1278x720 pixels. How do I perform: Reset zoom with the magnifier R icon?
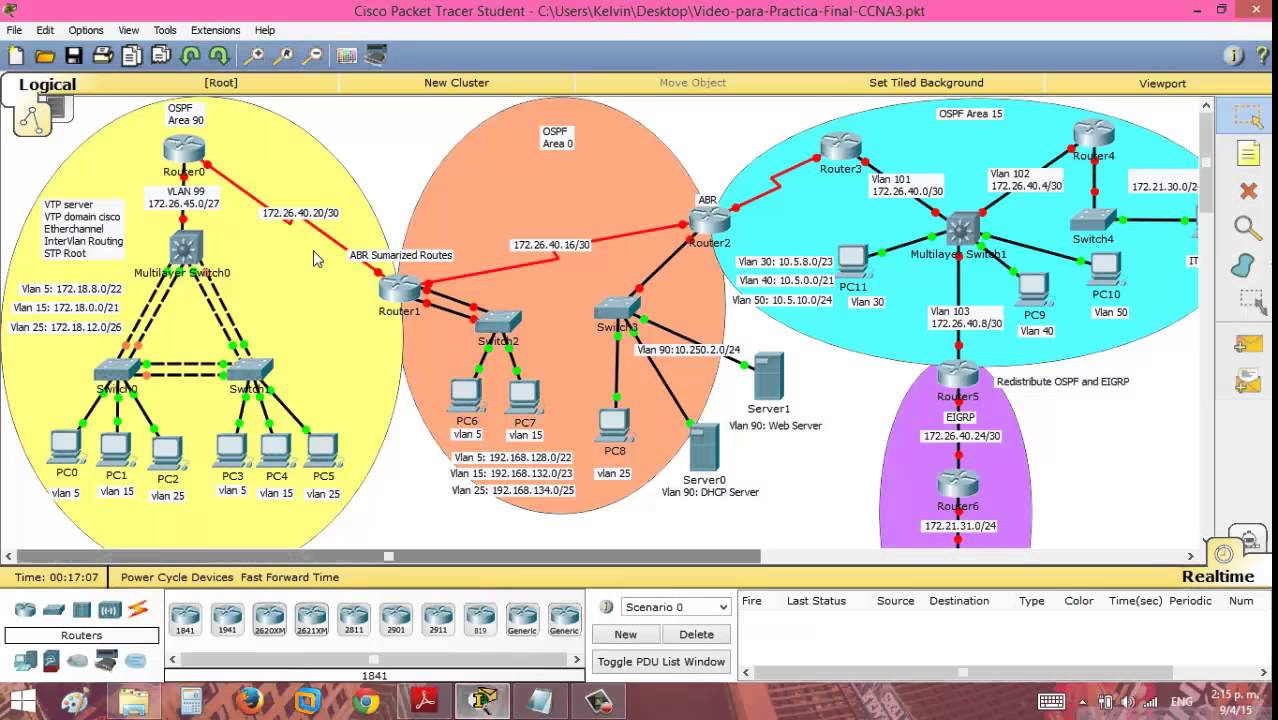[x=283, y=56]
